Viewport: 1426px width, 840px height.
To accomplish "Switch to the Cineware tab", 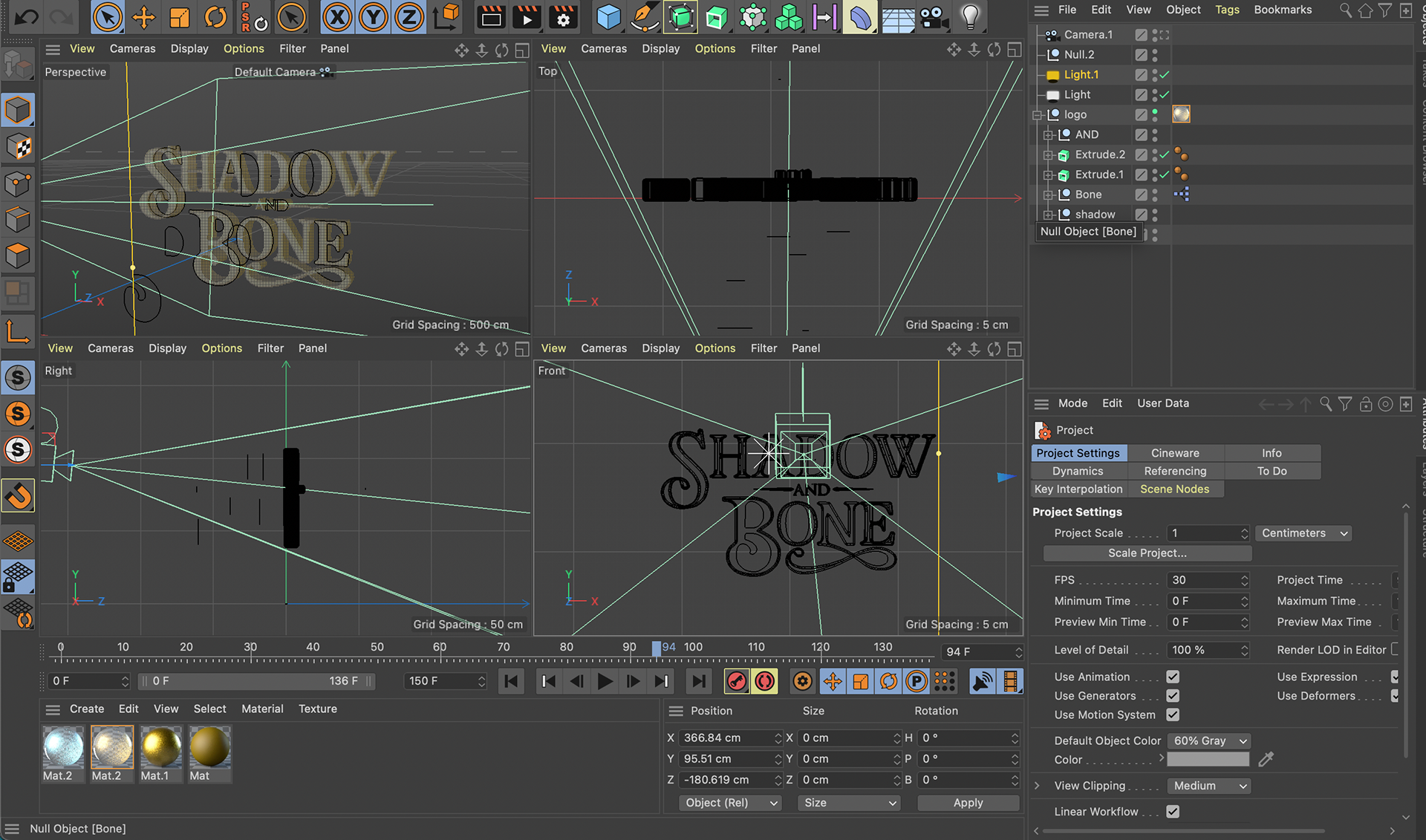I will [x=1175, y=453].
